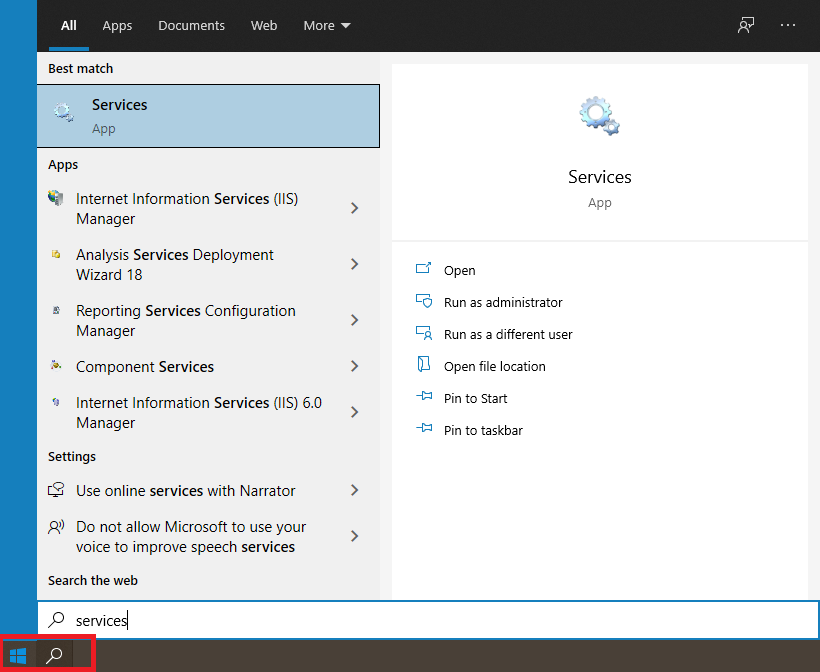Click the Open action icon

tap(424, 268)
